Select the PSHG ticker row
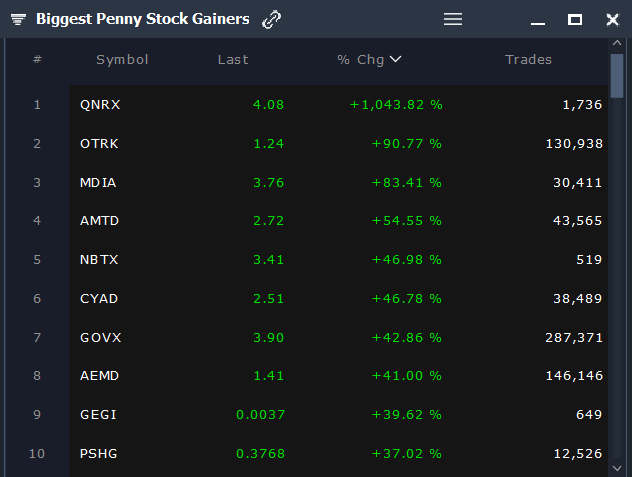This screenshot has height=477, width=632. (99, 454)
